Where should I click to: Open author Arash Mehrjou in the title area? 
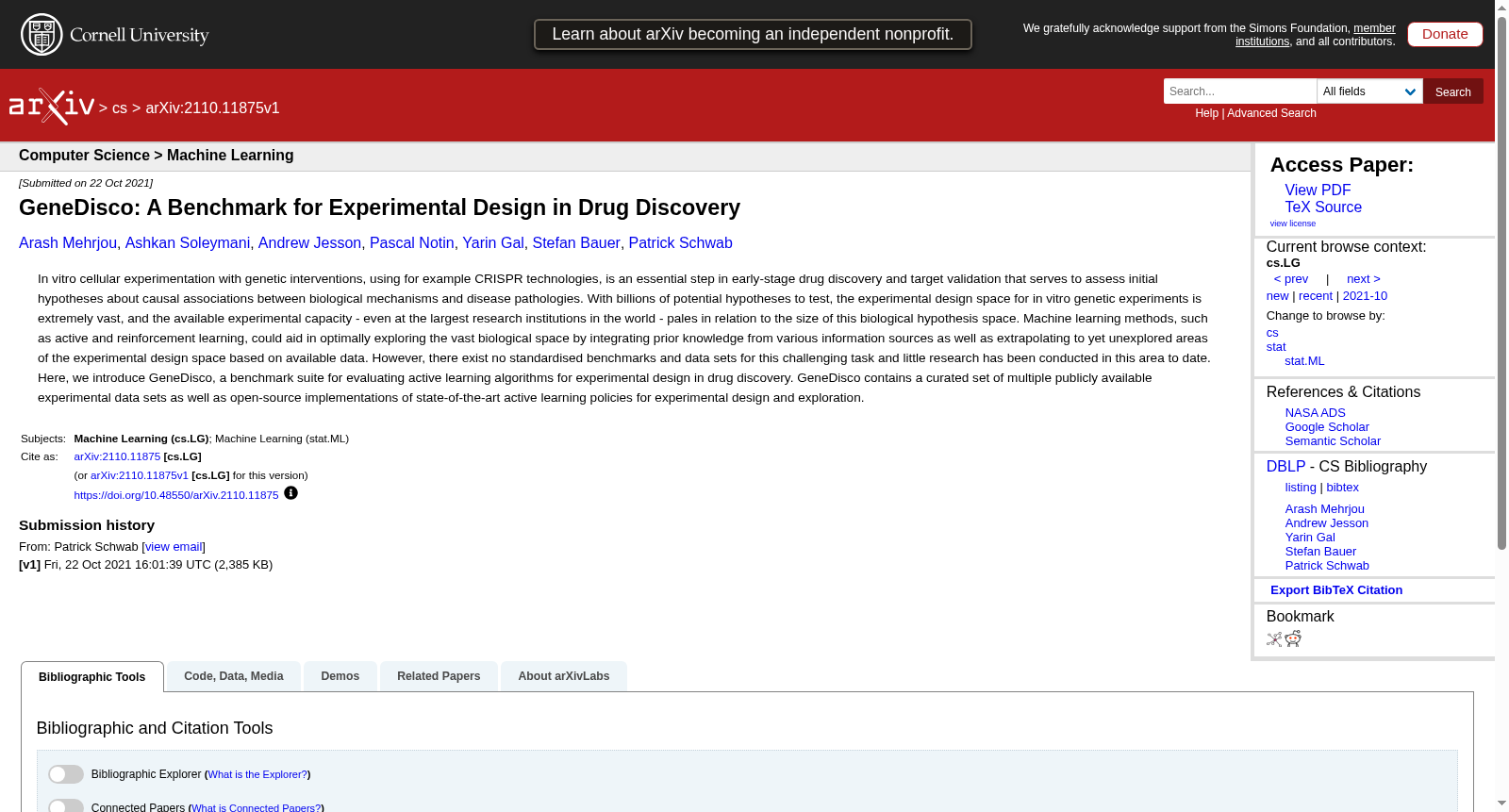68,243
